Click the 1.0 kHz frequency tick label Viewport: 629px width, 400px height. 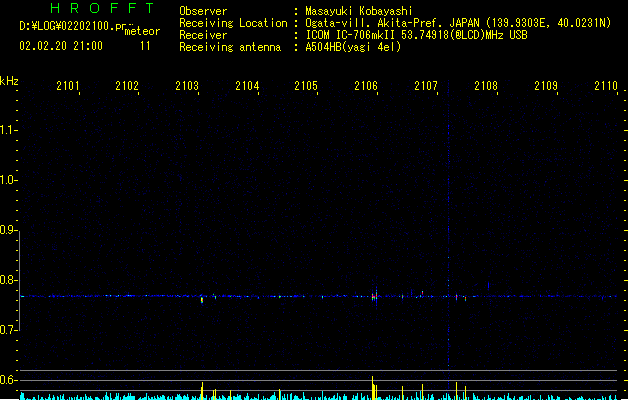click(x=8, y=180)
